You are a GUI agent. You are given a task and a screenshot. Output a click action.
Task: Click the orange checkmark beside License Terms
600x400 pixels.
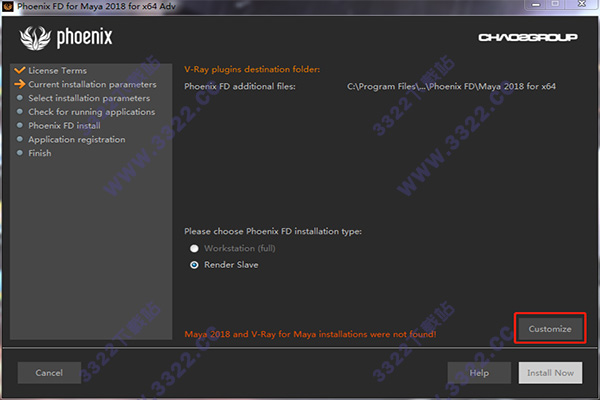point(20,70)
